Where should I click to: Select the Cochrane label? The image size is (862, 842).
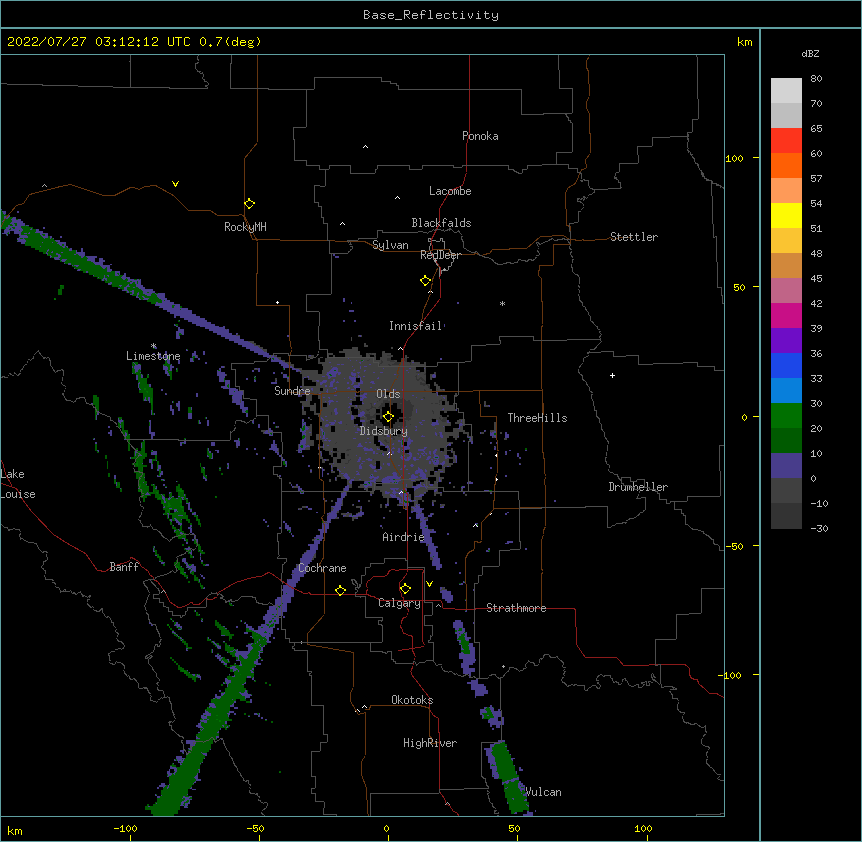pyautogui.click(x=322, y=568)
